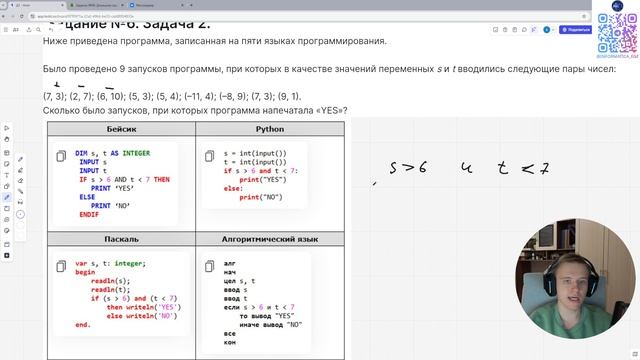Copy the Python code snippet
The image size is (640, 360).
[209, 156]
